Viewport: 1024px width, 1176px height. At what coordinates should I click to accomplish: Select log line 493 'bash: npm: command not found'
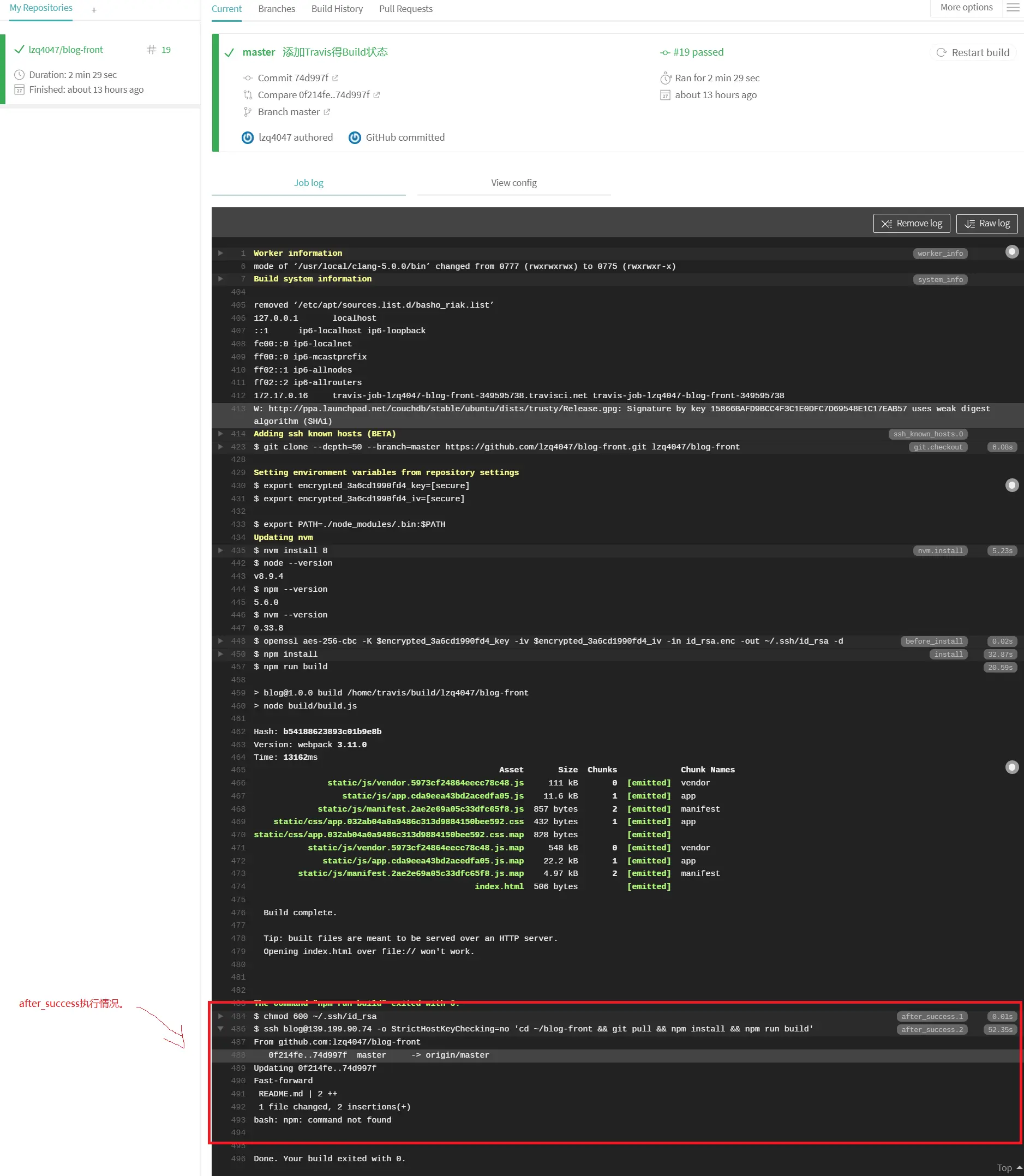pyautogui.click(x=617, y=1119)
